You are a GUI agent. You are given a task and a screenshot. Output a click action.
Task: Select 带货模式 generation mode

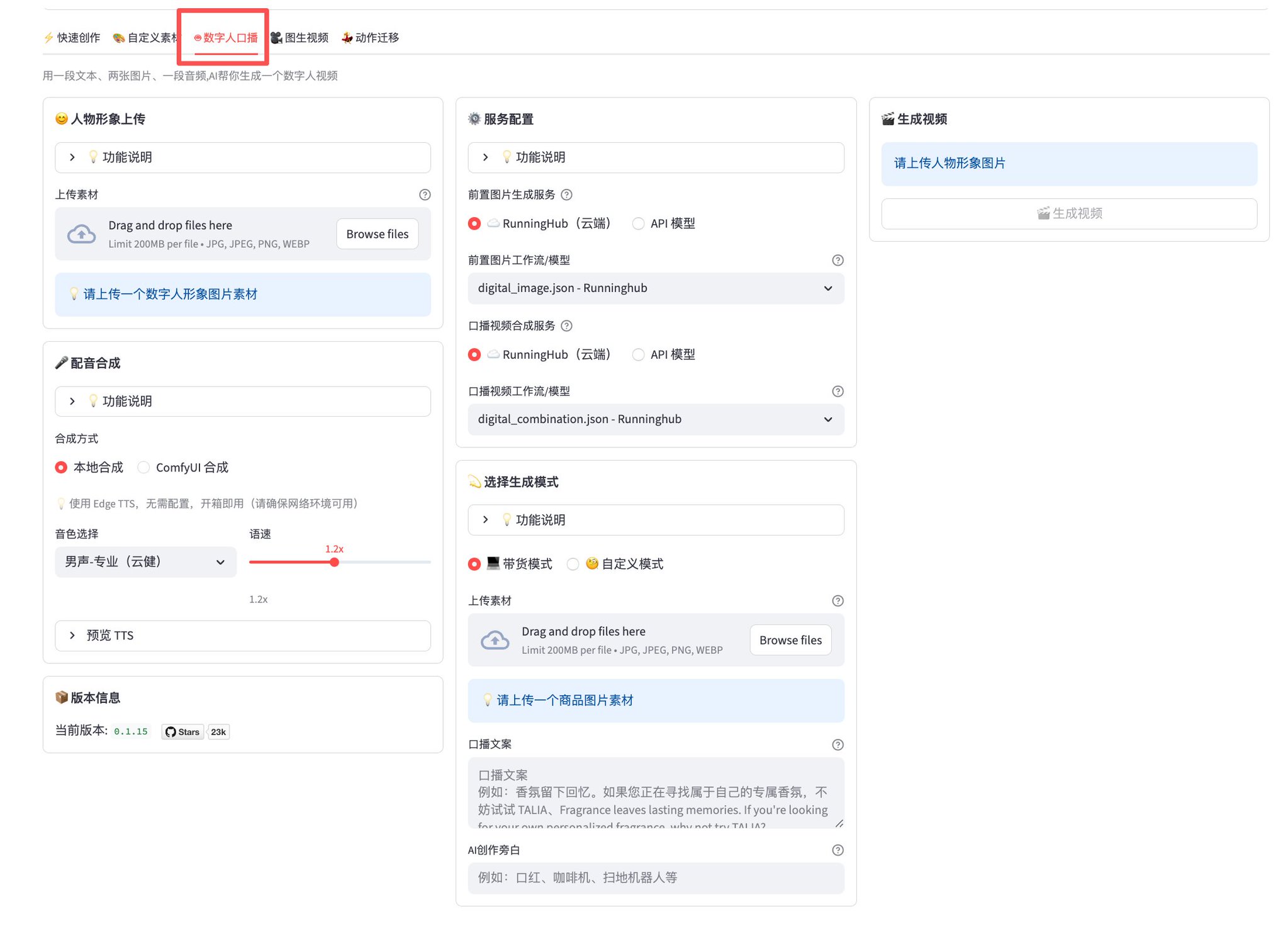click(x=510, y=564)
